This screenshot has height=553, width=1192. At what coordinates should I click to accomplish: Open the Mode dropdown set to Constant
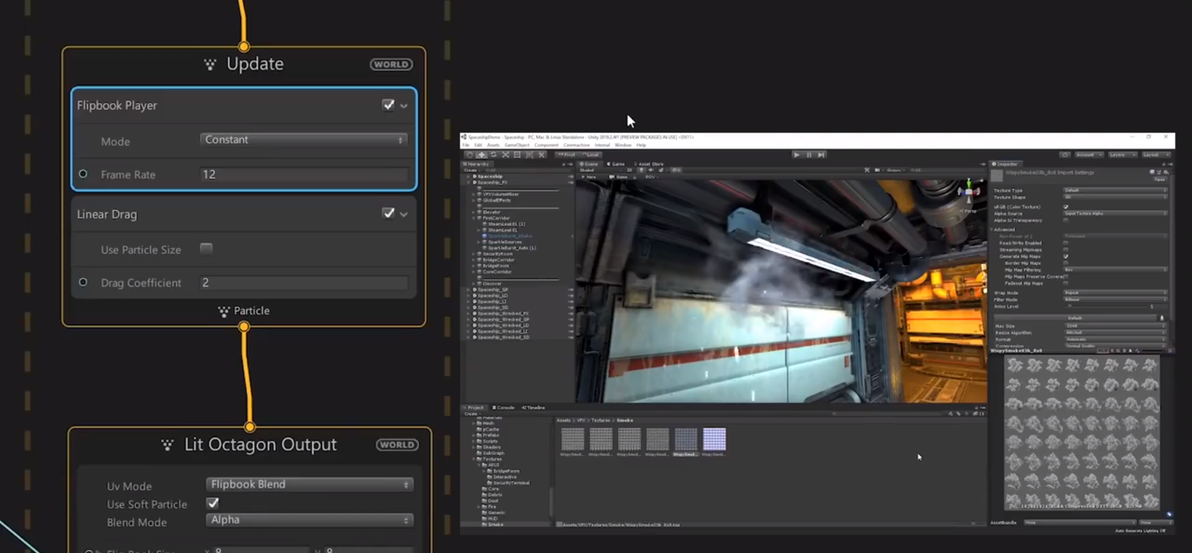tap(304, 140)
